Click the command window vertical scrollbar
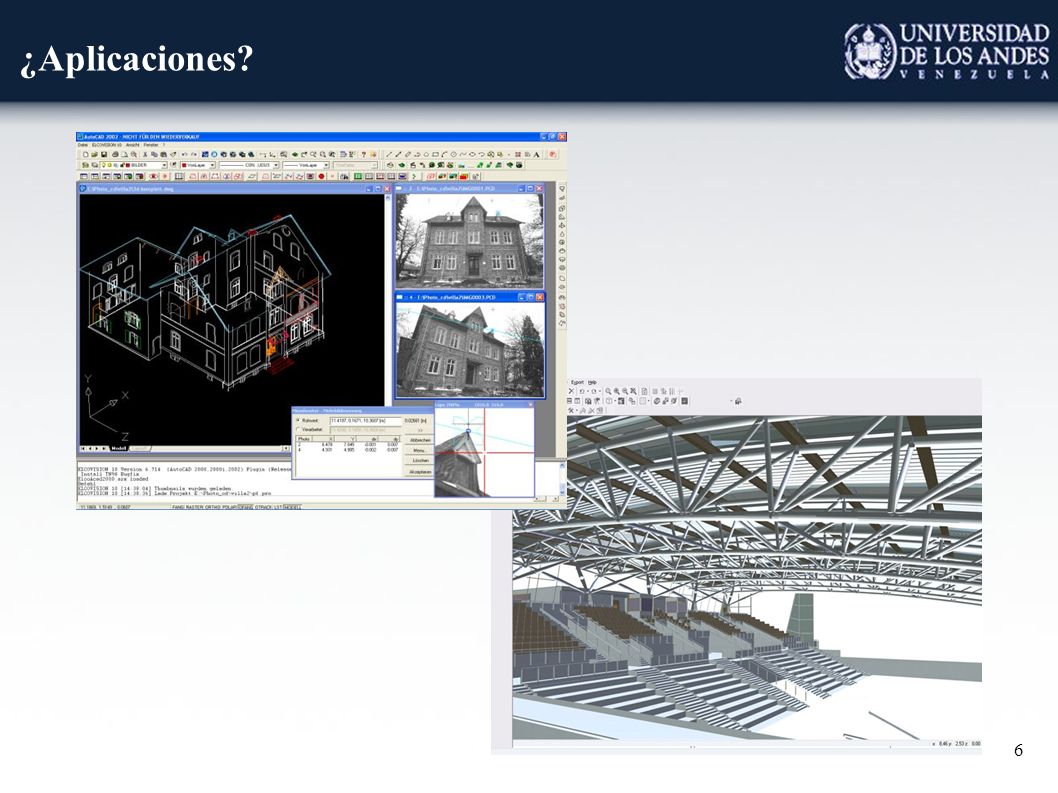 click(x=562, y=481)
